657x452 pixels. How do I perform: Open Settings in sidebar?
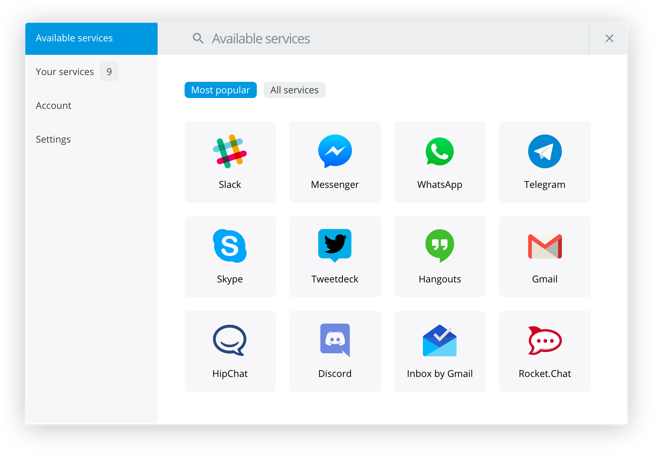pyautogui.click(x=91, y=139)
